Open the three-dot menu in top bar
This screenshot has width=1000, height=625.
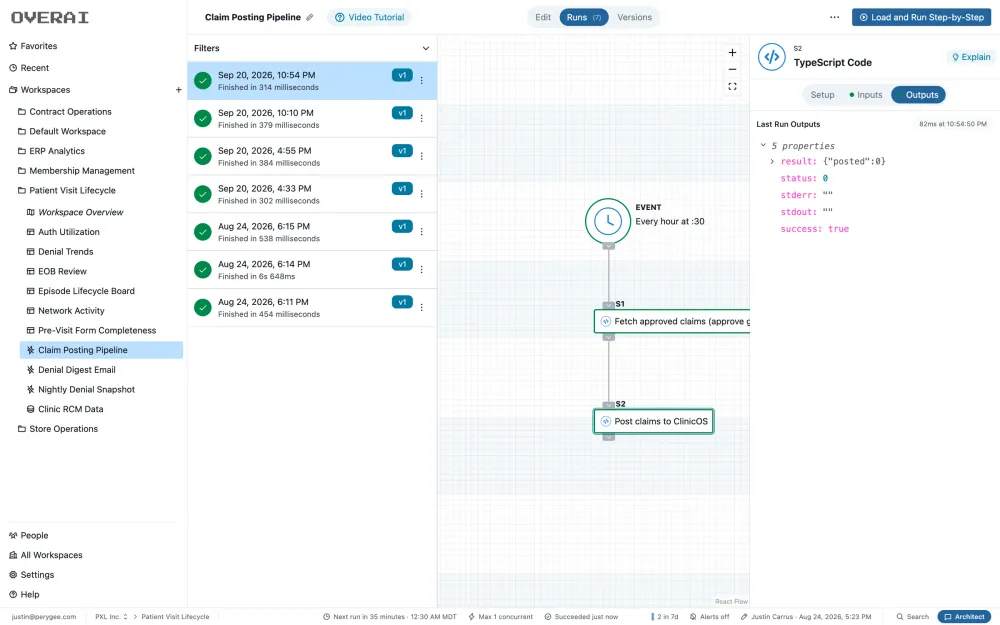tap(834, 17)
